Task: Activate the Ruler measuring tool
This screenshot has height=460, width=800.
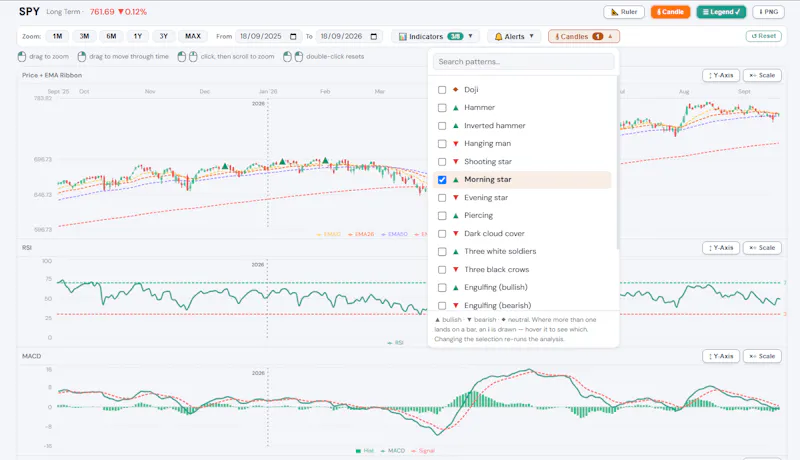Action: pyautogui.click(x=623, y=12)
